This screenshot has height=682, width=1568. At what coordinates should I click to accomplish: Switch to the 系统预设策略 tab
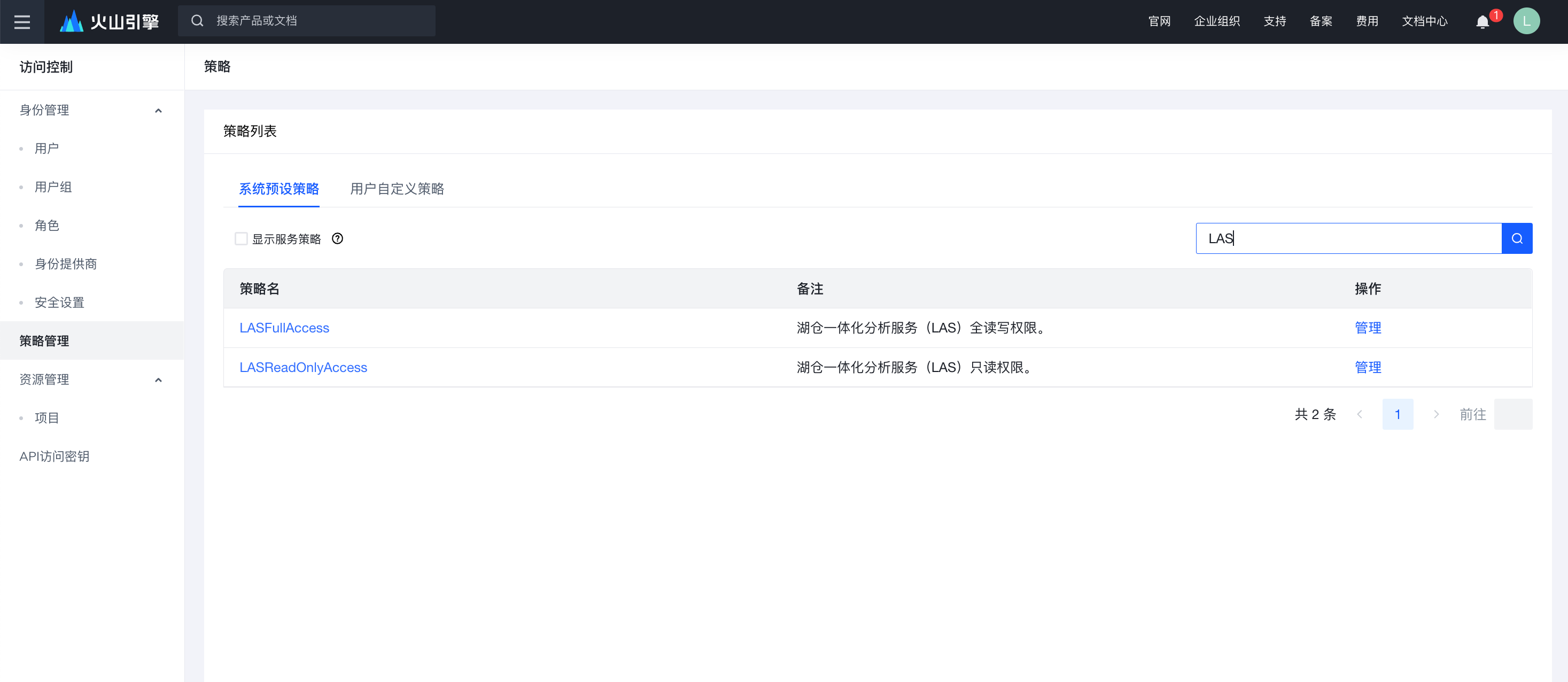coord(279,189)
